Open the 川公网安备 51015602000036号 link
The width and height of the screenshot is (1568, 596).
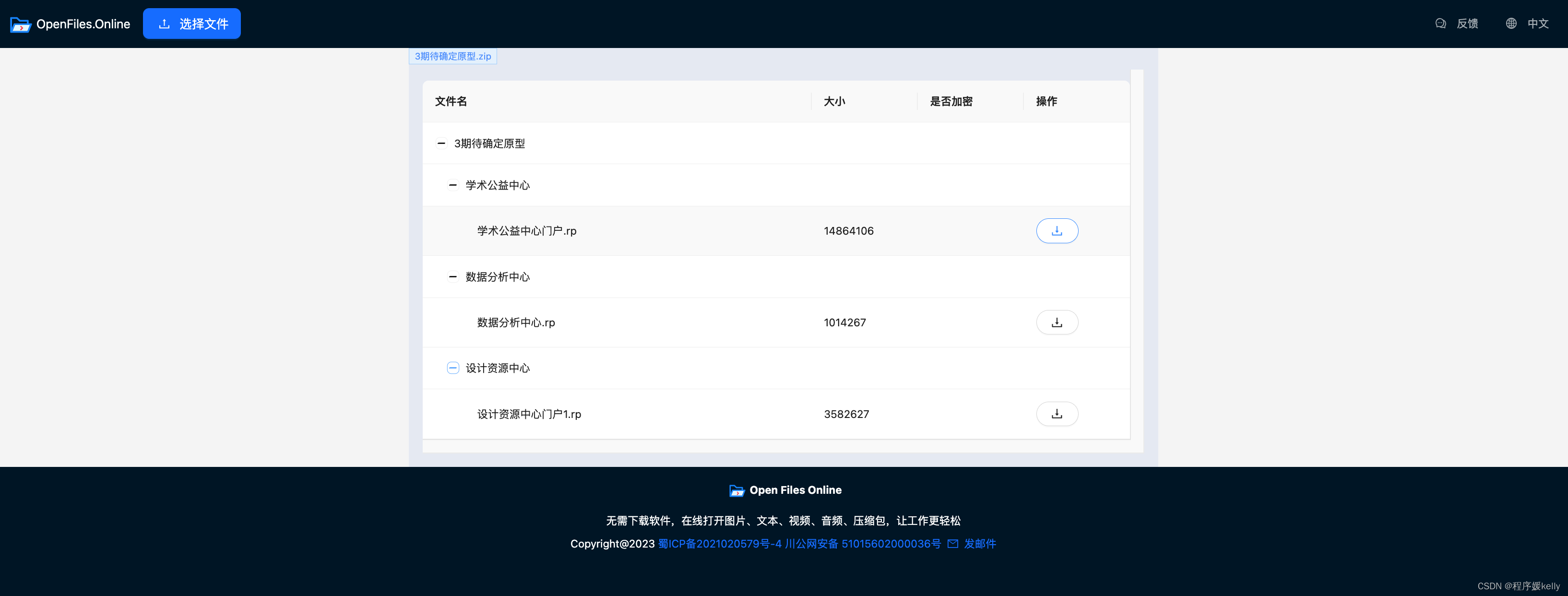point(863,544)
